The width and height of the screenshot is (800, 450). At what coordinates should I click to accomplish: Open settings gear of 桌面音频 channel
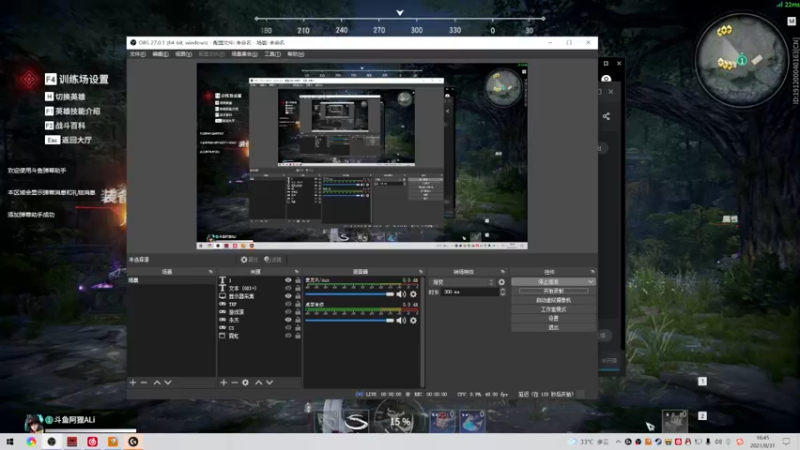(x=413, y=320)
